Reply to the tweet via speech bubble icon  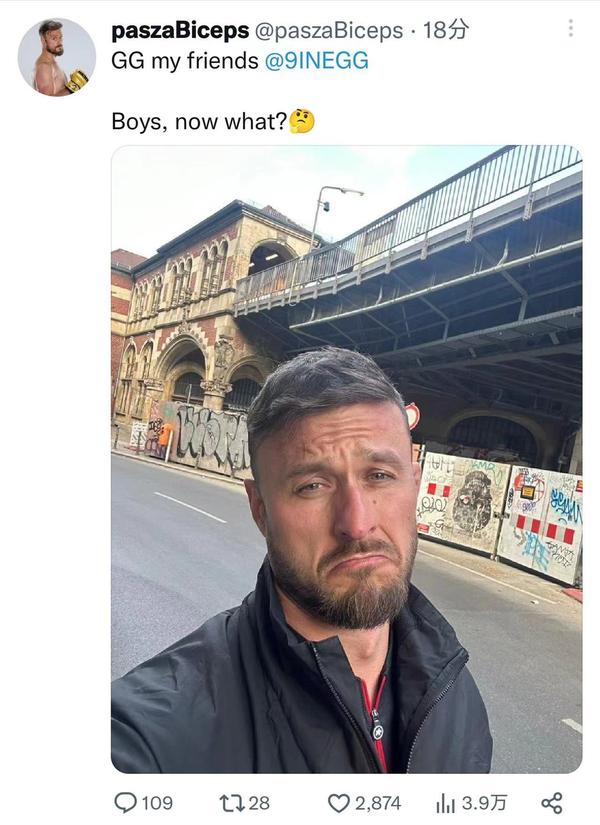pos(125,802)
